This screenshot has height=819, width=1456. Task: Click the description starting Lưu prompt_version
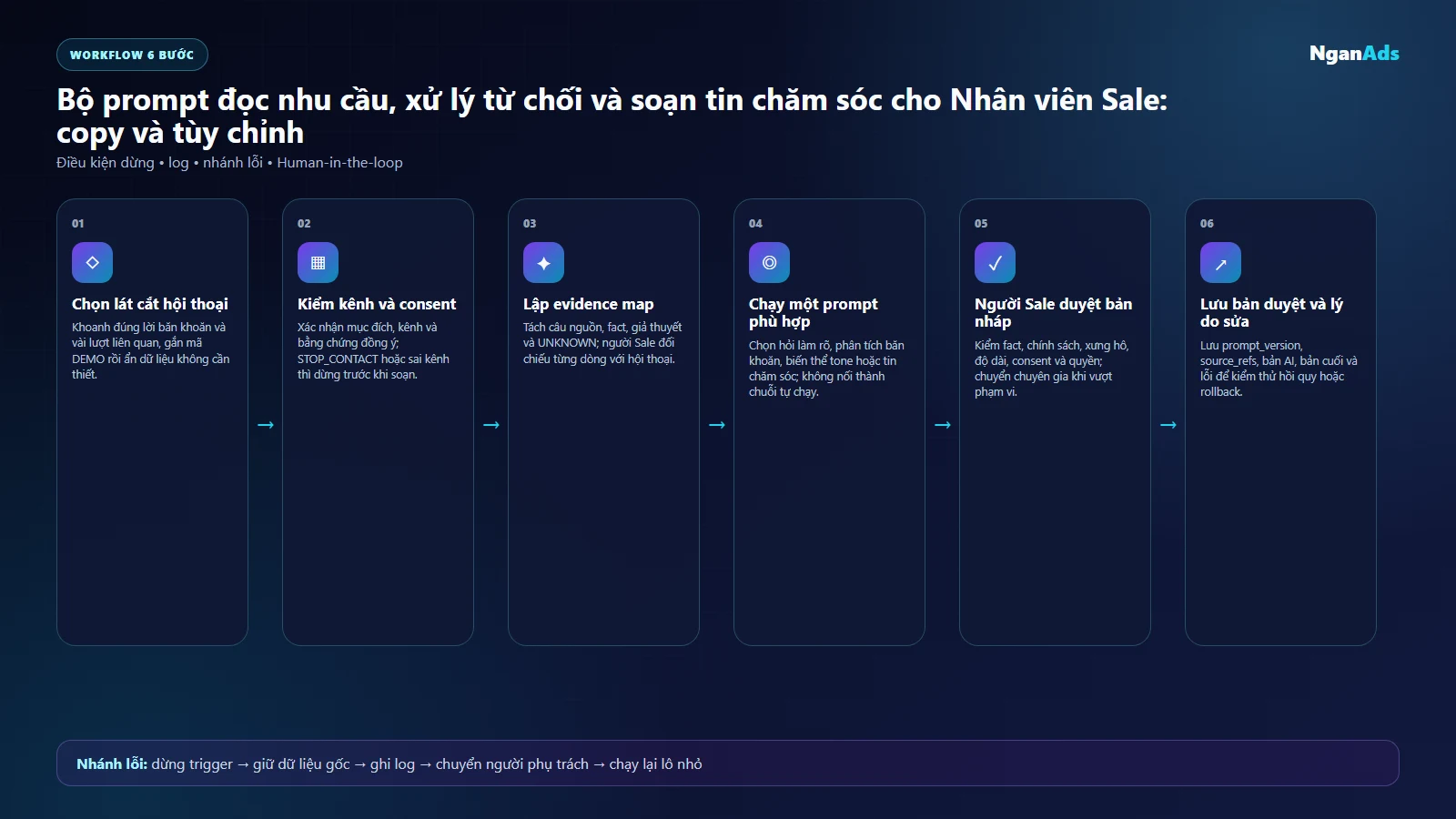coord(1279,369)
